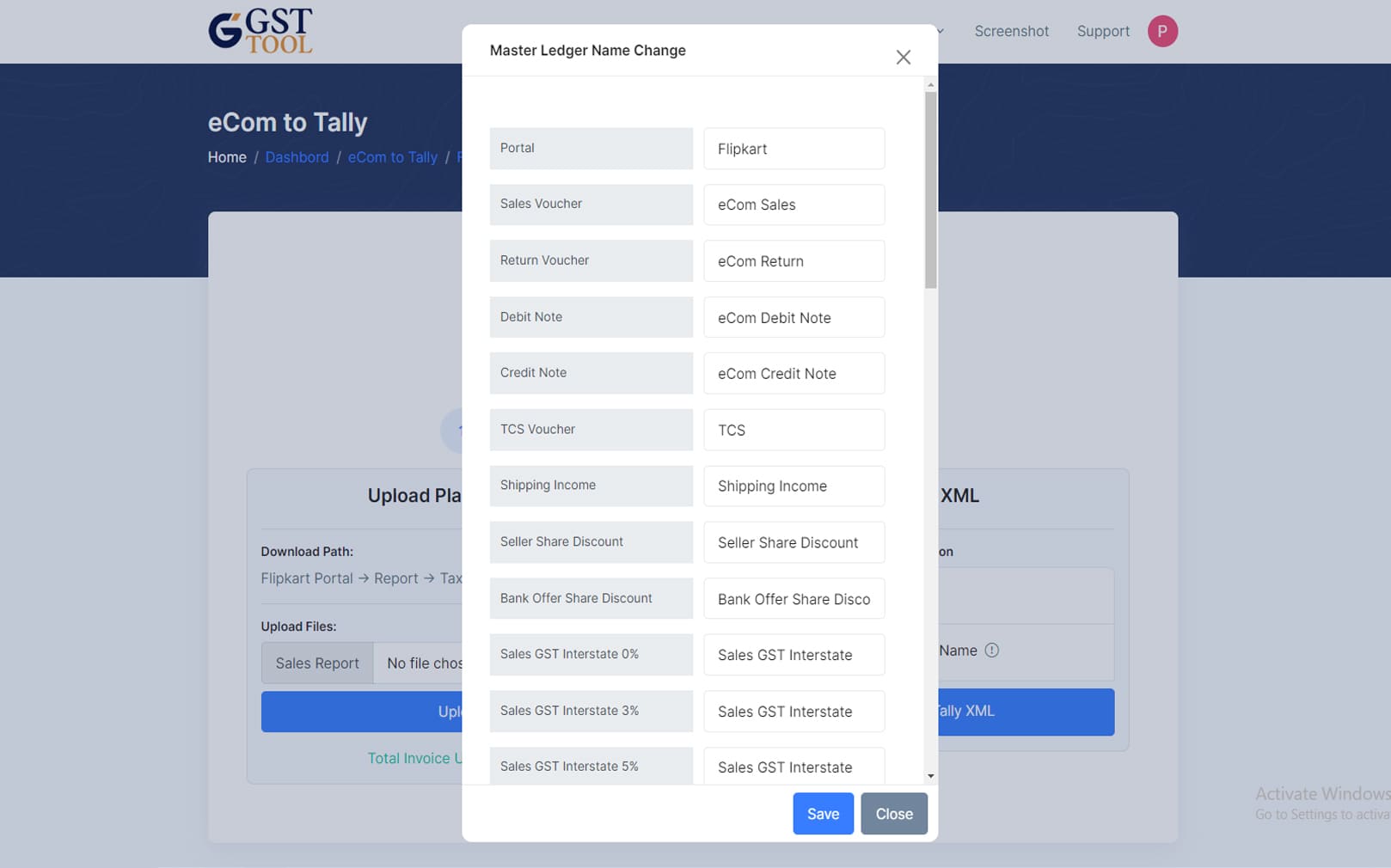Image resolution: width=1391 pixels, height=868 pixels.
Task: Click the info icon next to Name
Action: coord(991,651)
